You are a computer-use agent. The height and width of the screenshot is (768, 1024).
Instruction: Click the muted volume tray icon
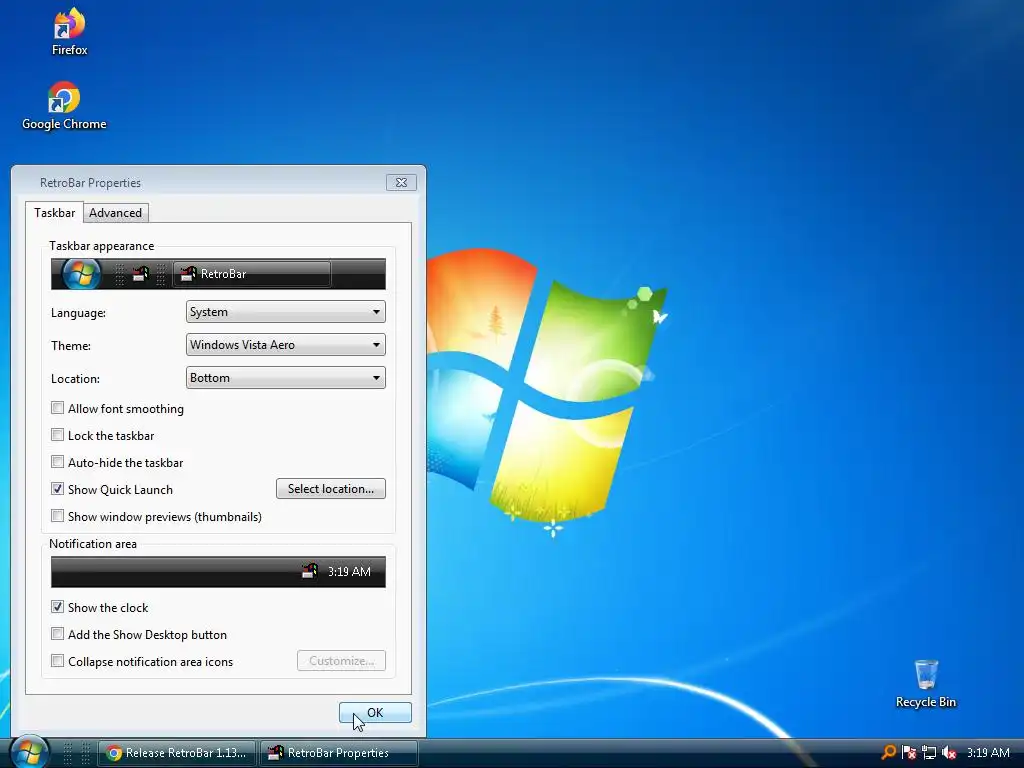tap(949, 752)
